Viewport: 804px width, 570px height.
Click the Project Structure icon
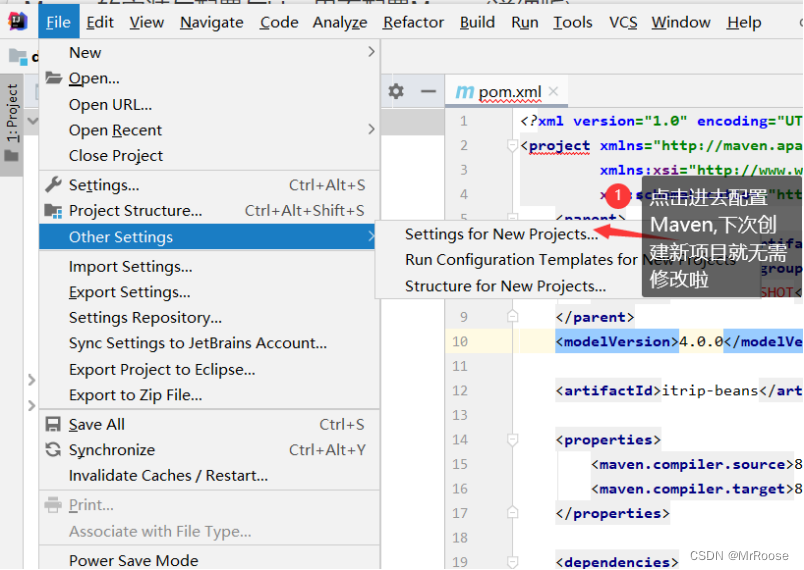[x=53, y=211]
